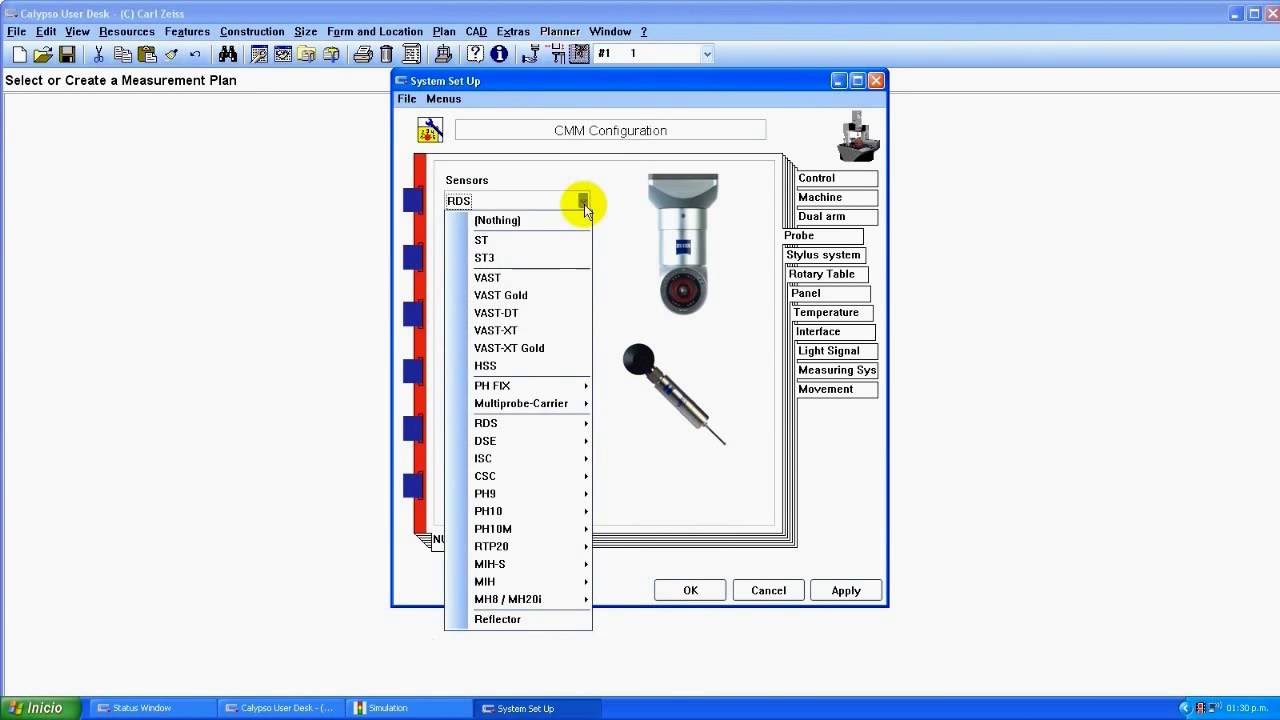The width and height of the screenshot is (1280, 720).
Task: Click the blue info circle icon
Action: pos(499,55)
